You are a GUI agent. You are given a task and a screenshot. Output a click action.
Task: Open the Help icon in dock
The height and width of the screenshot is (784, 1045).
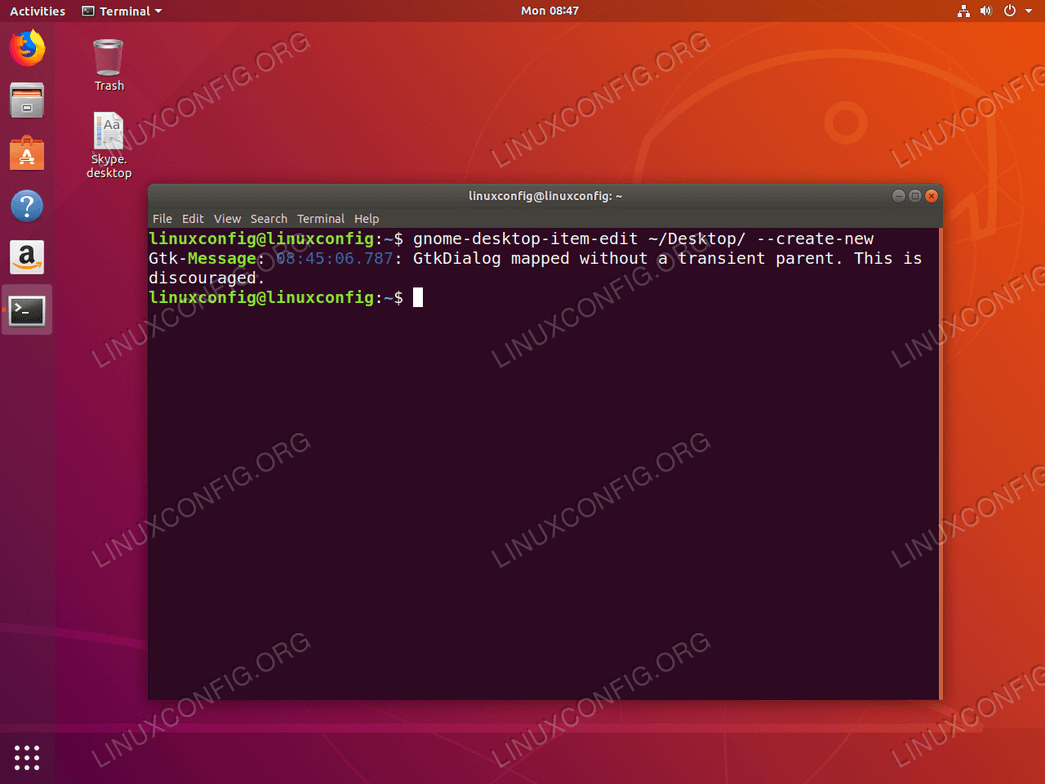(x=27, y=206)
